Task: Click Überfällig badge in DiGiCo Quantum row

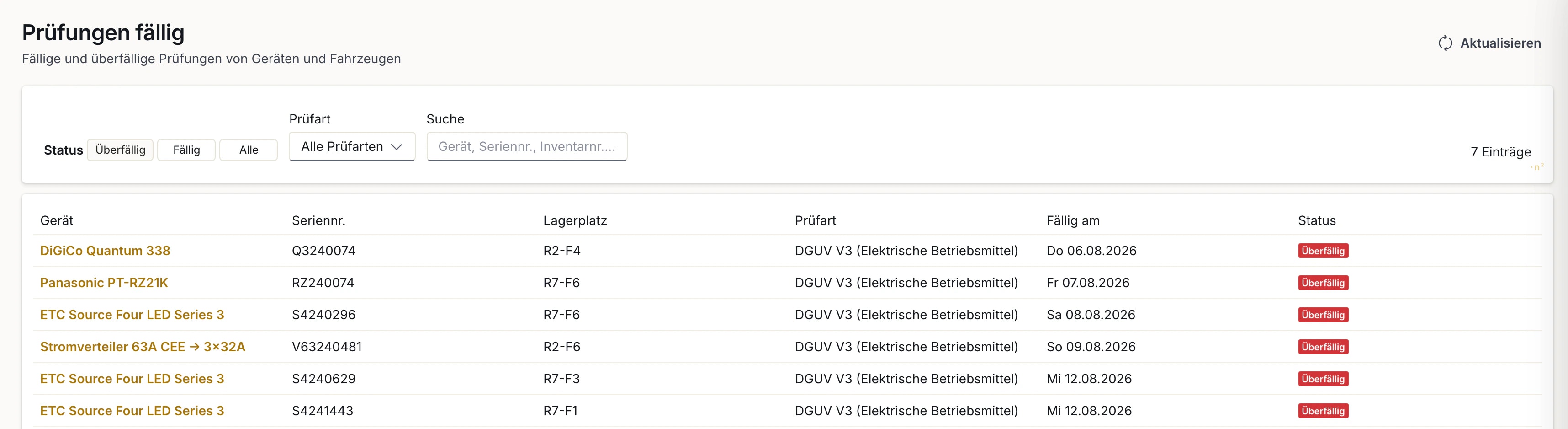Action: [x=1323, y=251]
